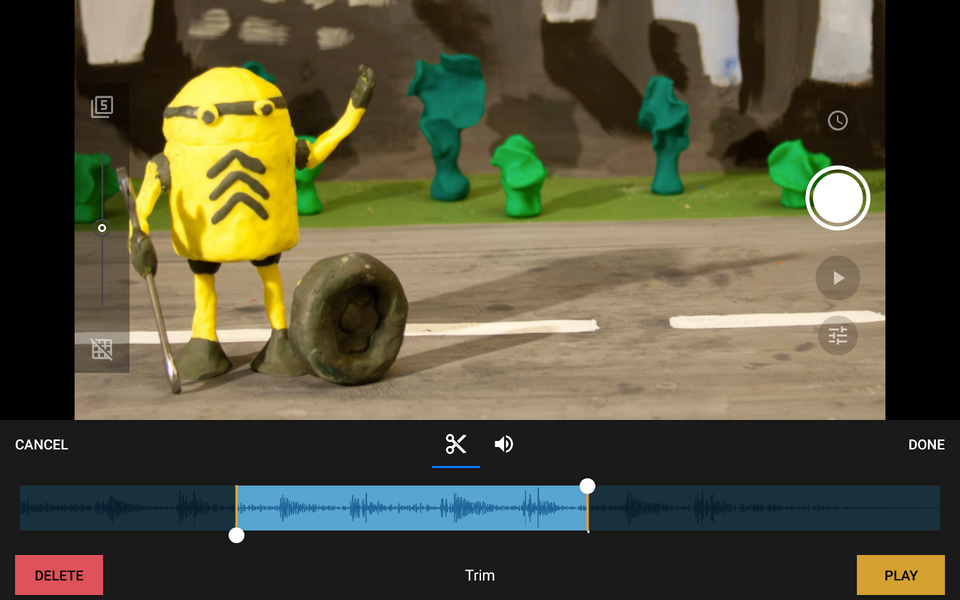Open the timer clock icon

click(x=838, y=121)
